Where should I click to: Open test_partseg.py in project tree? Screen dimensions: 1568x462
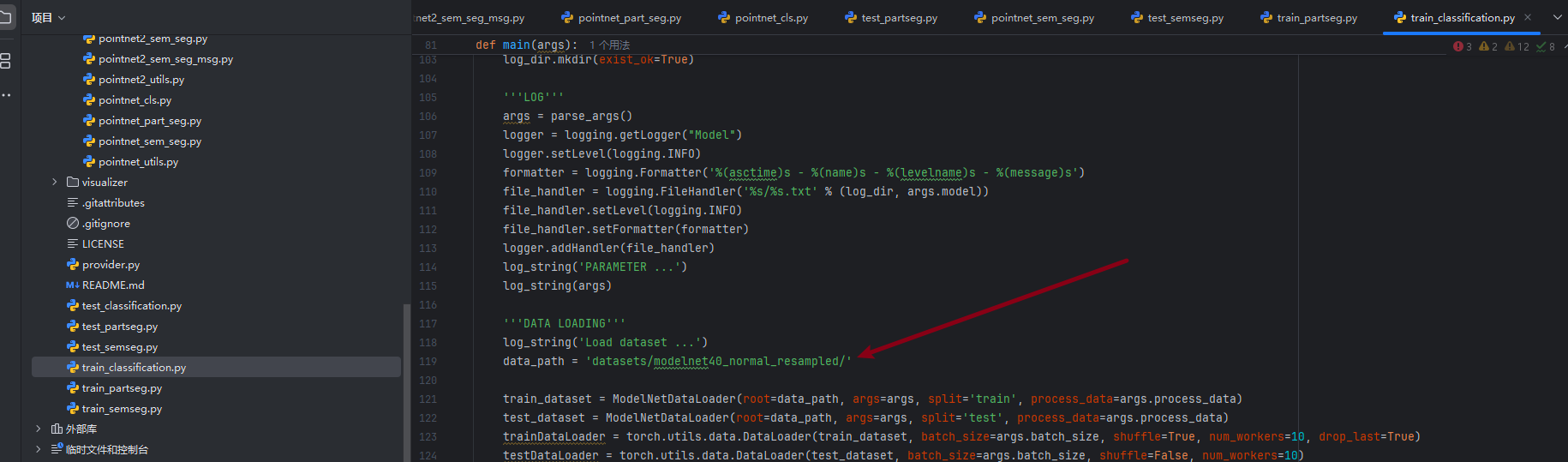[120, 327]
